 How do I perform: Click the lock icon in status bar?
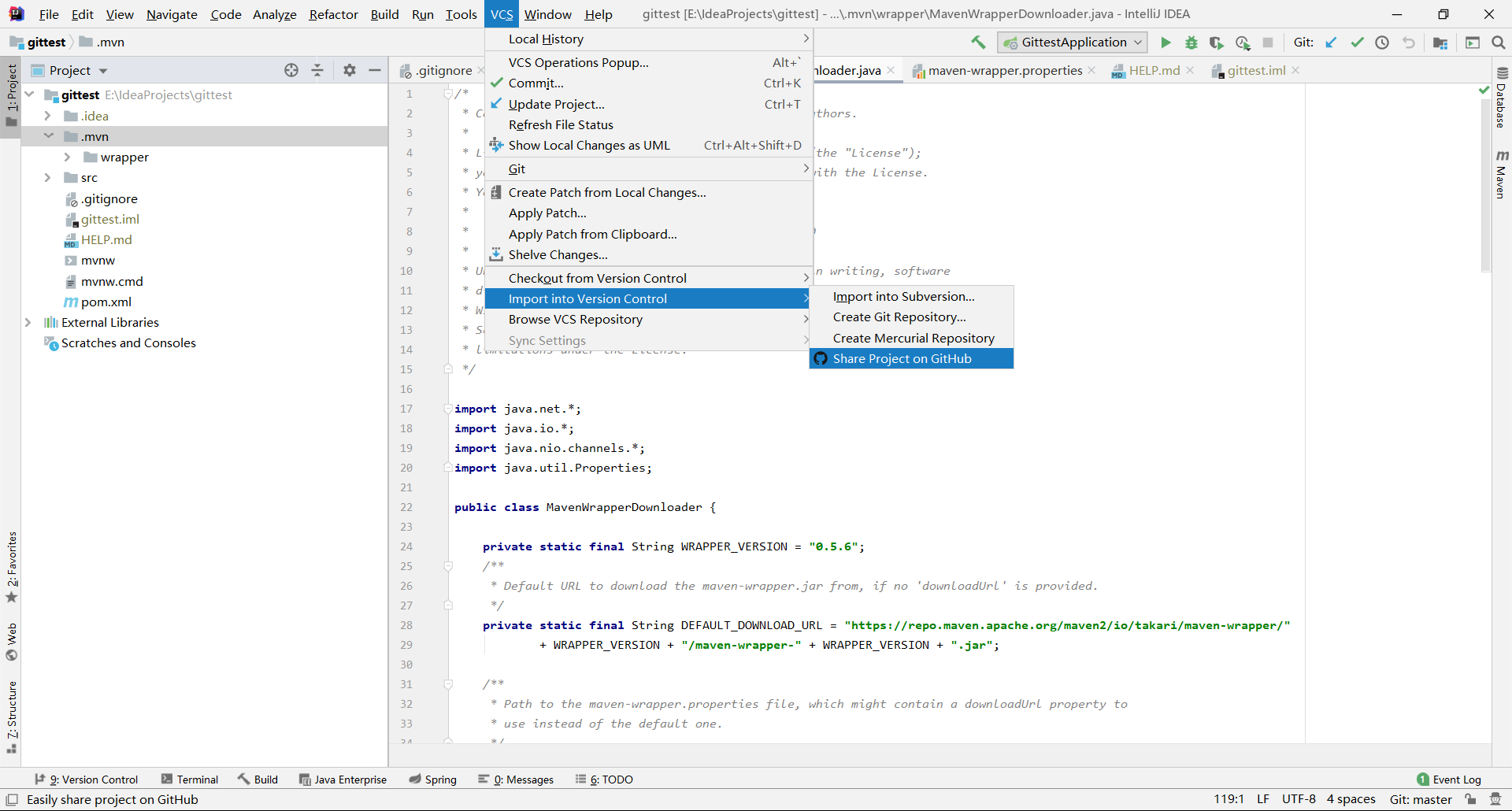(x=1470, y=799)
